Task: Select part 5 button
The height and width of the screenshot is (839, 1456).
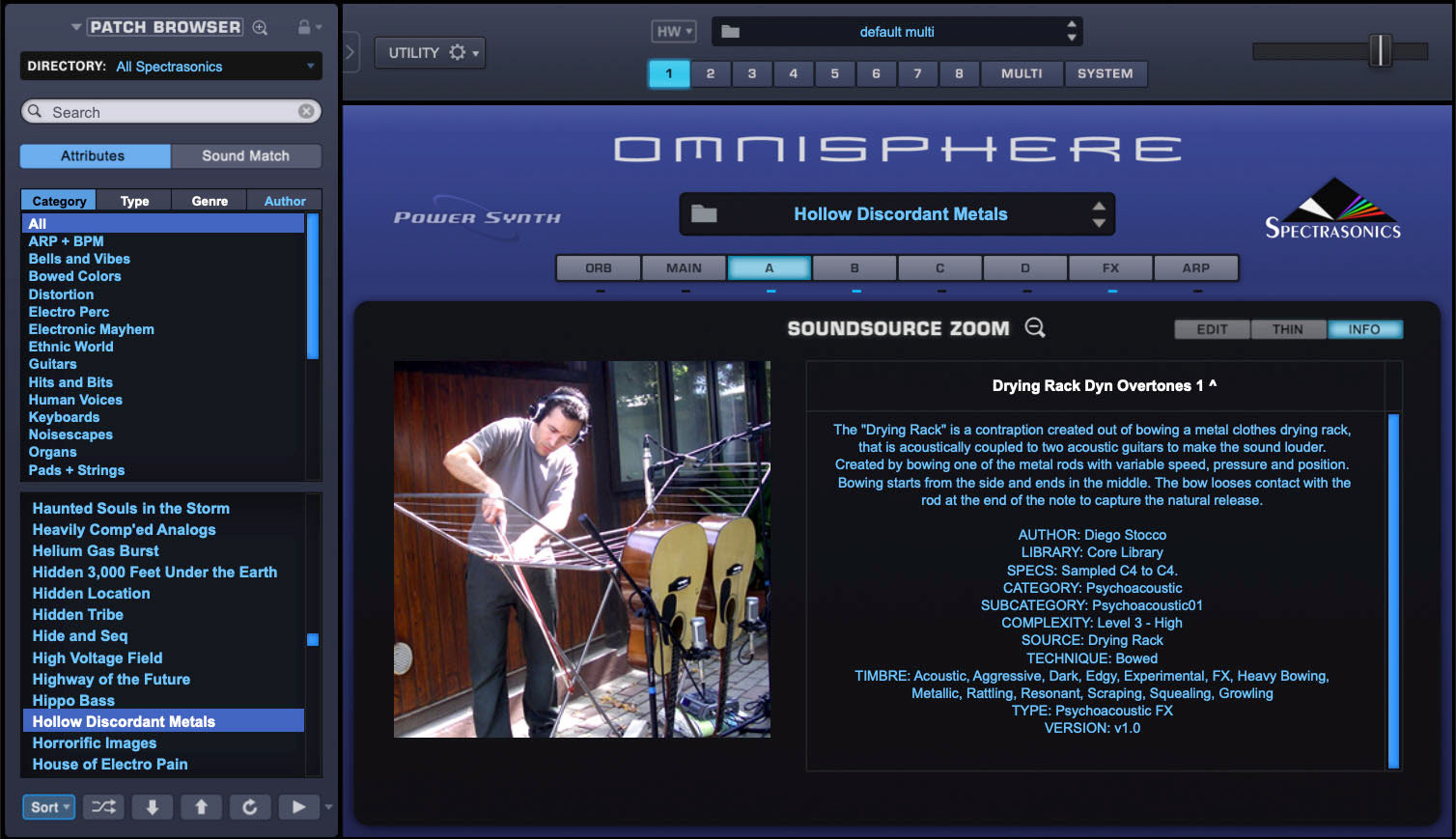Action: click(835, 73)
